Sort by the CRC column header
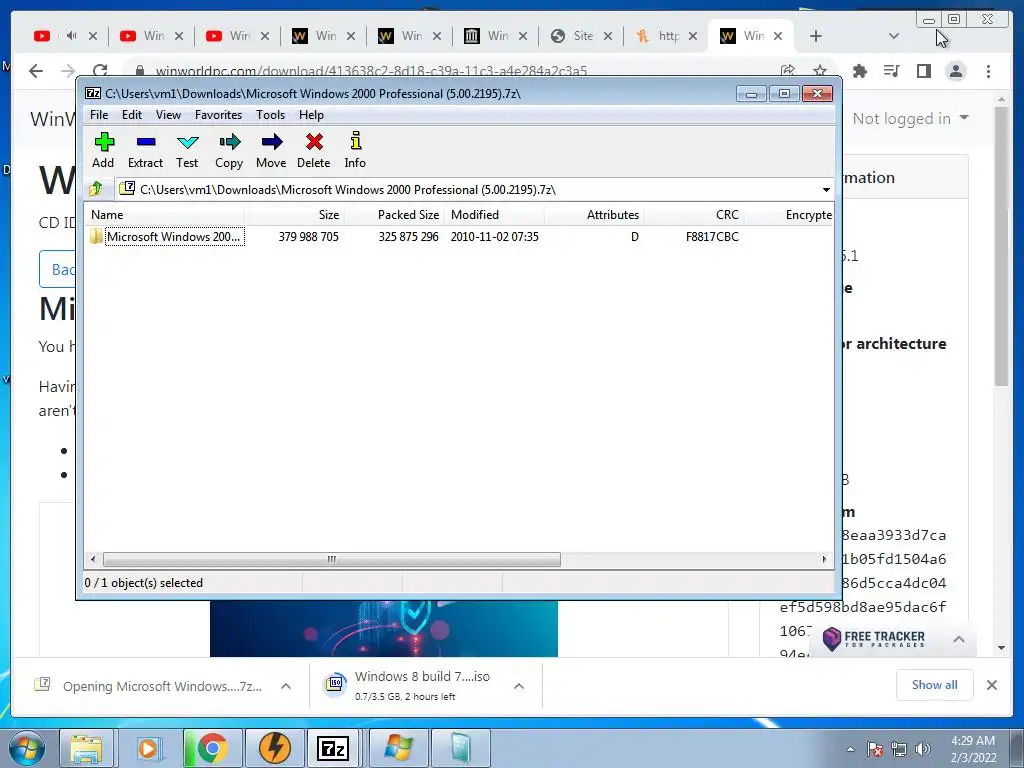The height and width of the screenshot is (768, 1024). pyautogui.click(x=694, y=215)
